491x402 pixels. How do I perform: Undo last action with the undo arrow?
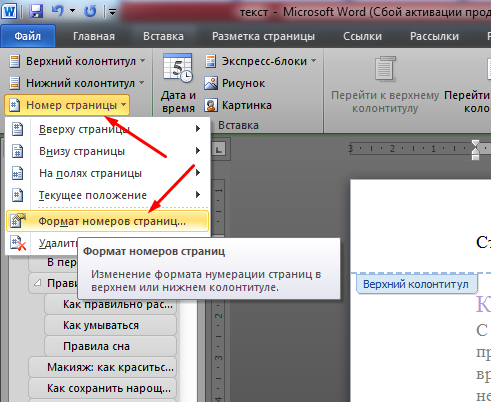[x=58, y=11]
